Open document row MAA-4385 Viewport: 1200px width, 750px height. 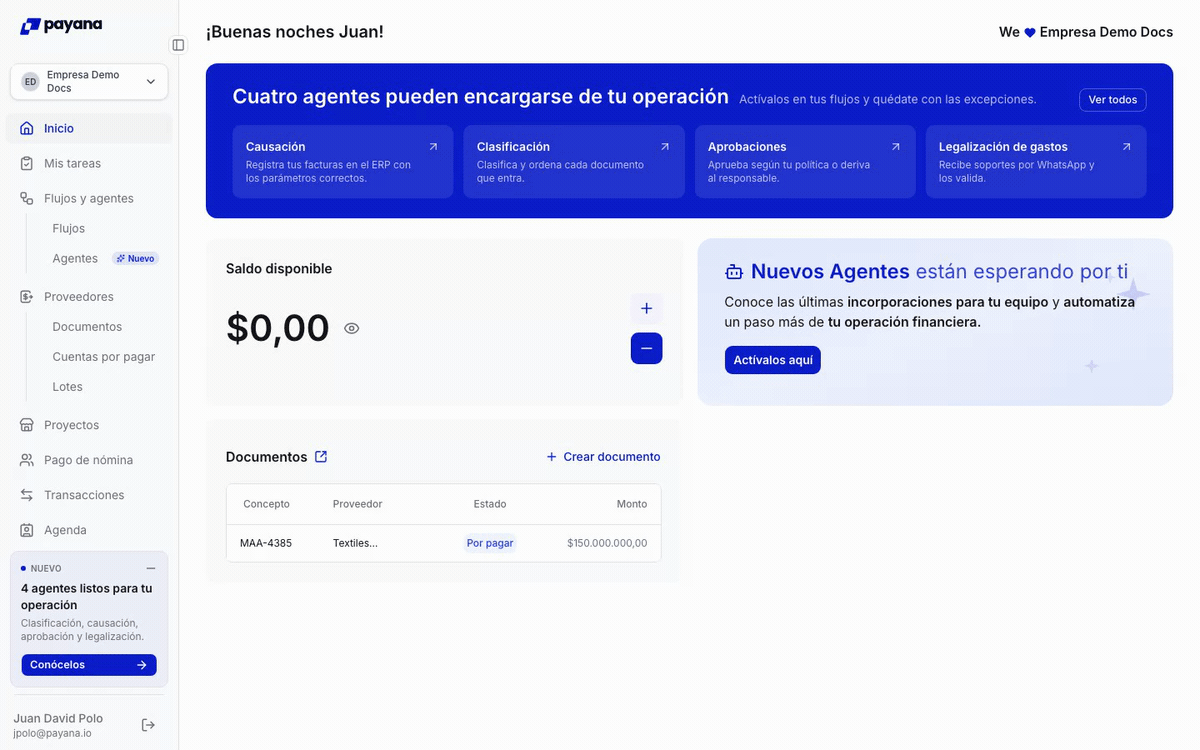point(444,543)
